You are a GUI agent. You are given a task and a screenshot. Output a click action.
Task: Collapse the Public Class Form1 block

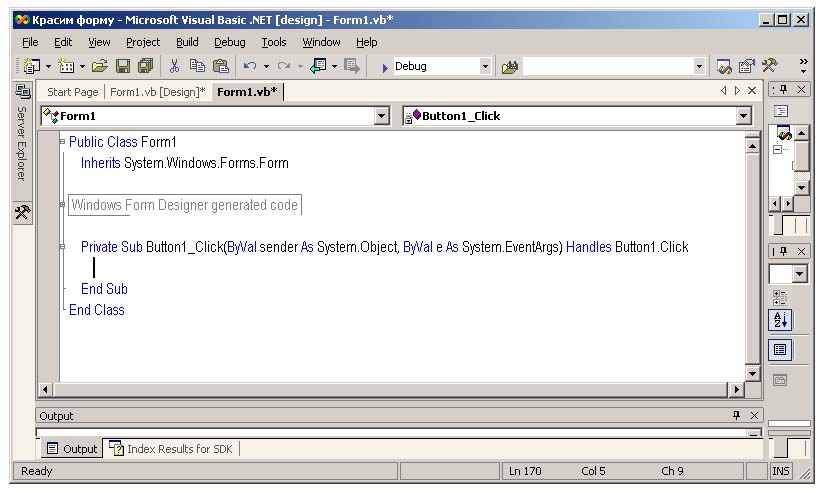click(x=62, y=142)
